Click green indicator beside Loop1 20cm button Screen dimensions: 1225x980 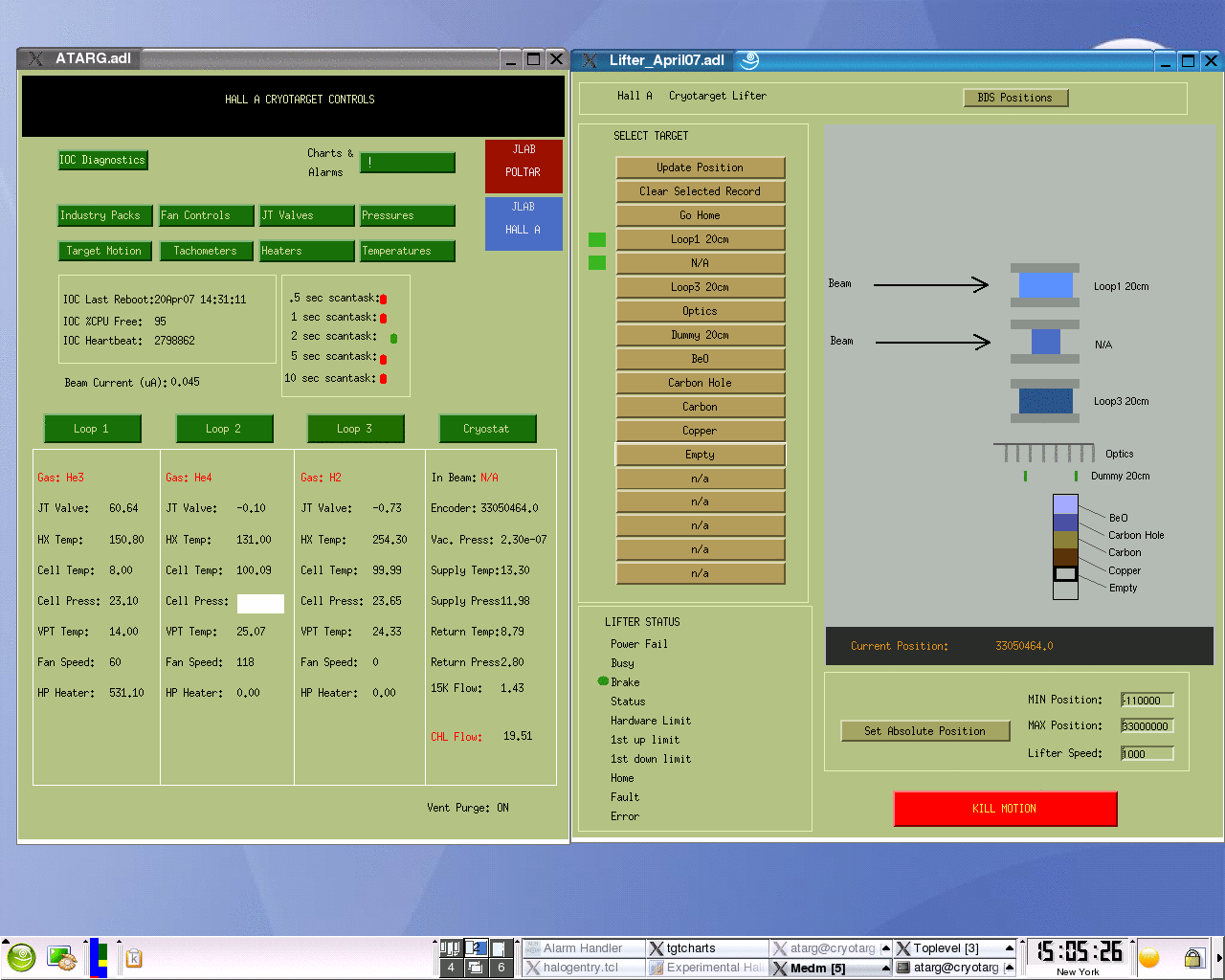[597, 239]
